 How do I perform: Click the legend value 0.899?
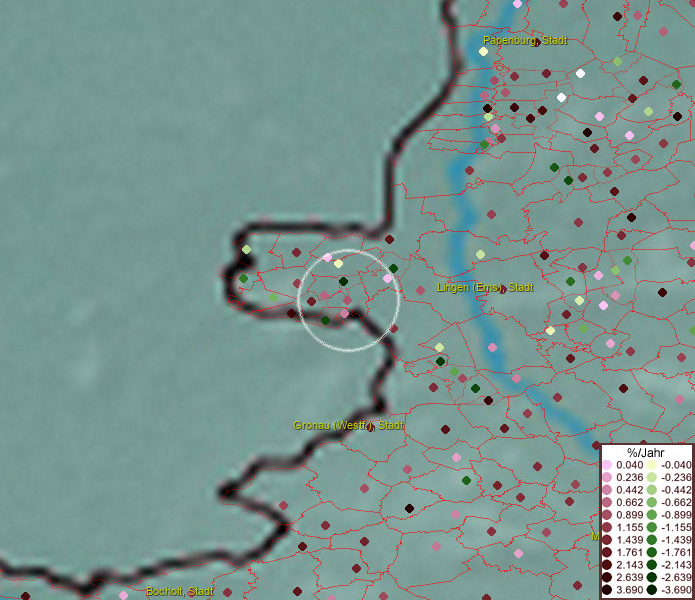pos(629,515)
